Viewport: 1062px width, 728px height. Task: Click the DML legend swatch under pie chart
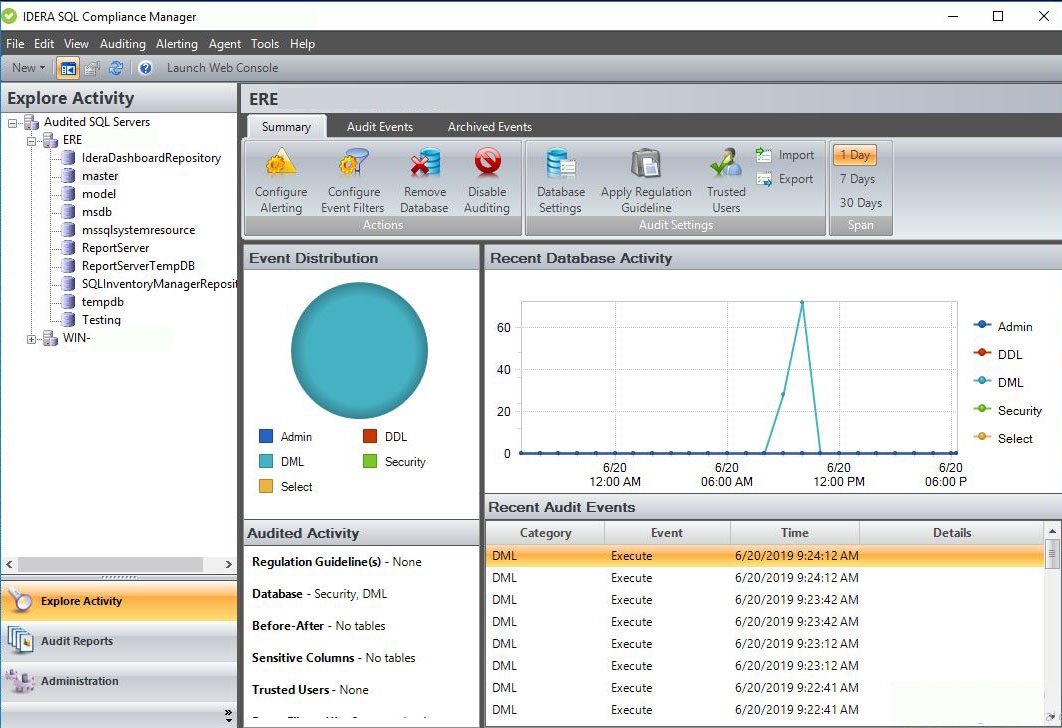pos(266,462)
